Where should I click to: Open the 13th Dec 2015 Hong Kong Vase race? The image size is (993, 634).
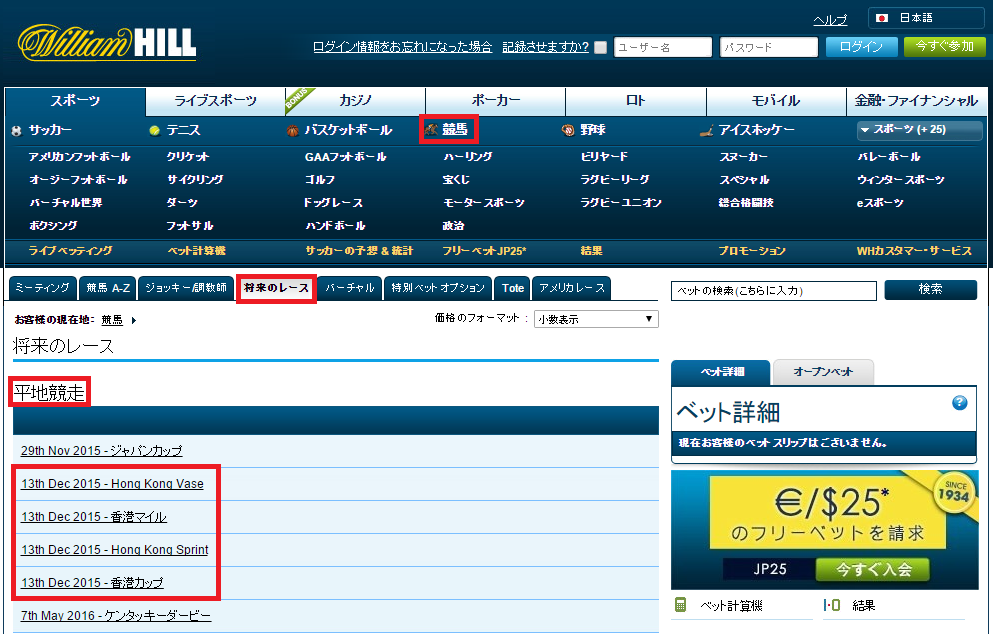(112, 484)
